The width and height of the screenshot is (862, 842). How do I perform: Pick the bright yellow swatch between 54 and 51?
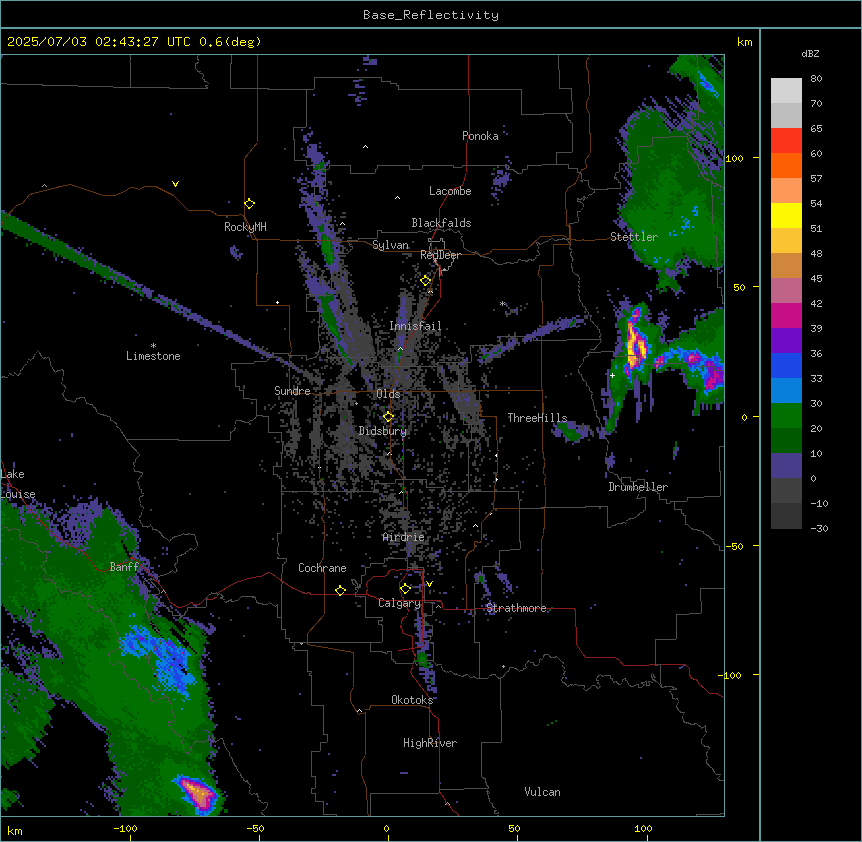point(786,215)
